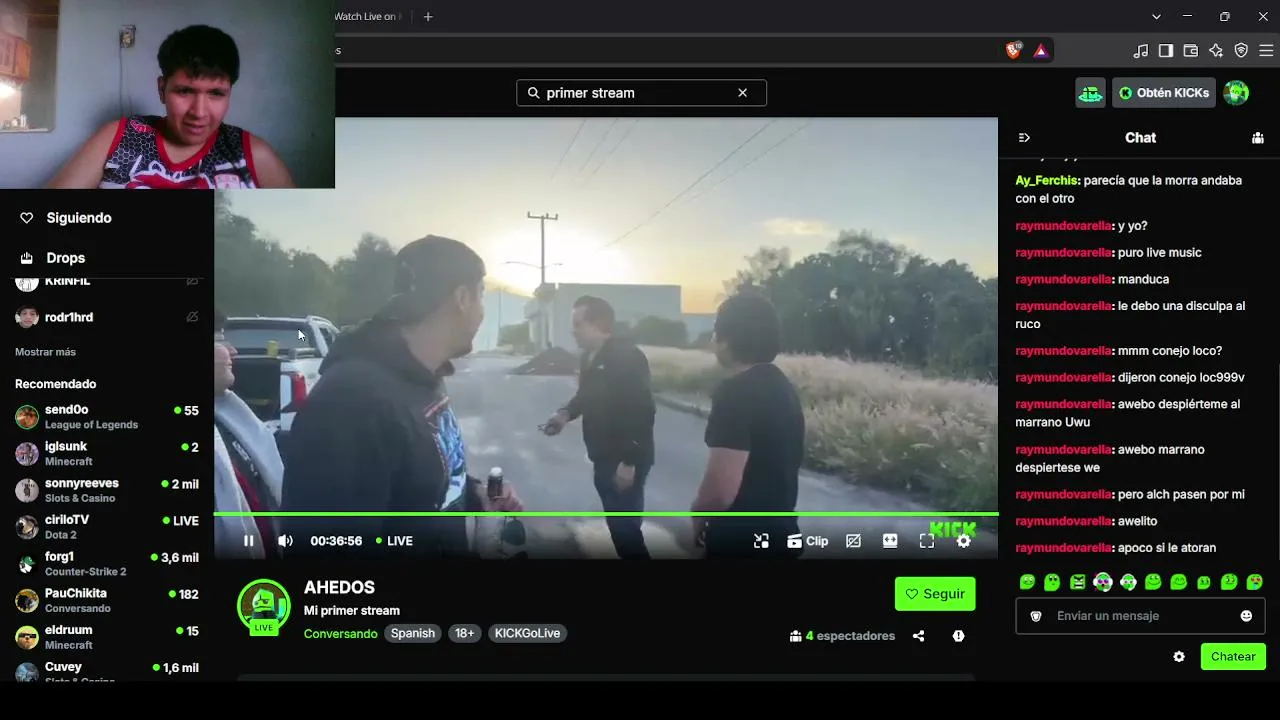The width and height of the screenshot is (1280, 720).
Task: Open the emoji picker in chat input
Action: 1246,616
